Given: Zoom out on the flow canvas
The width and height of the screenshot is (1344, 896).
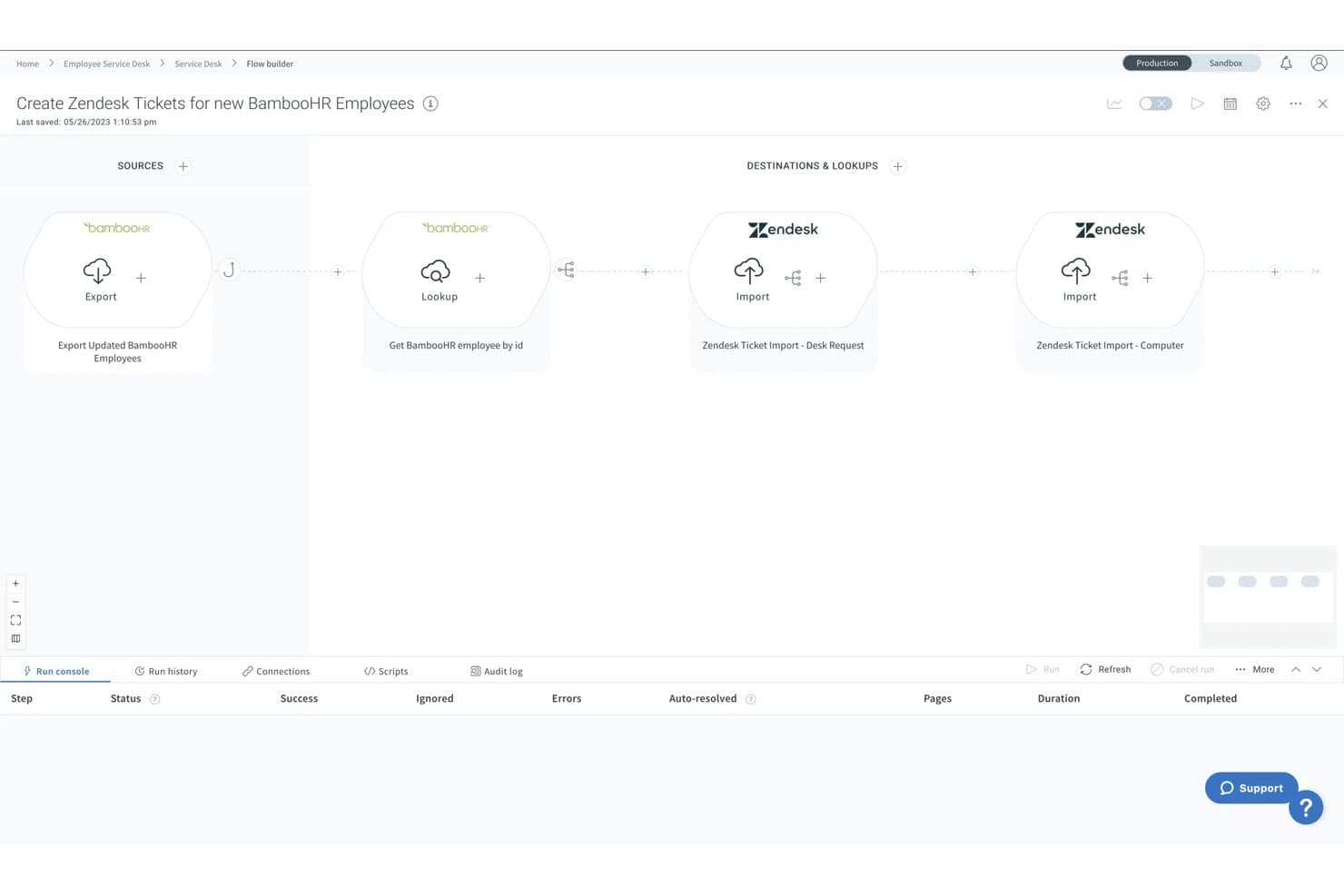Looking at the screenshot, I should pos(15,602).
